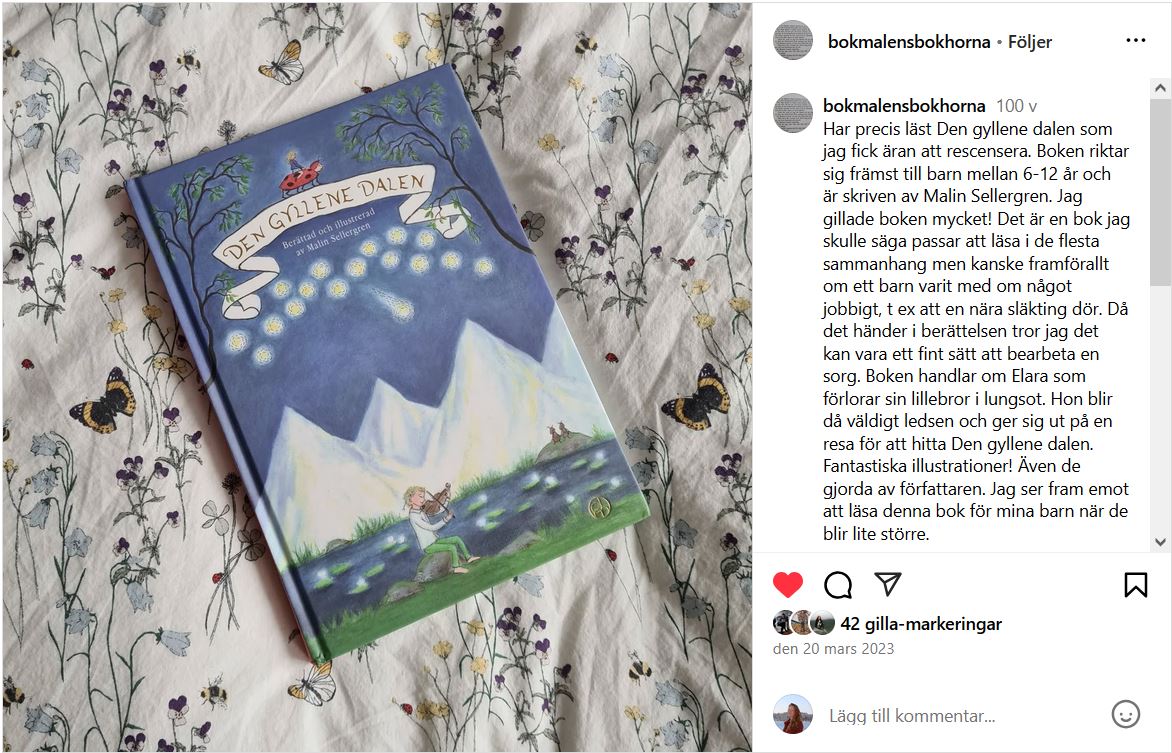Click the Följer following button
1172x753 pixels.
[x=1029, y=42]
